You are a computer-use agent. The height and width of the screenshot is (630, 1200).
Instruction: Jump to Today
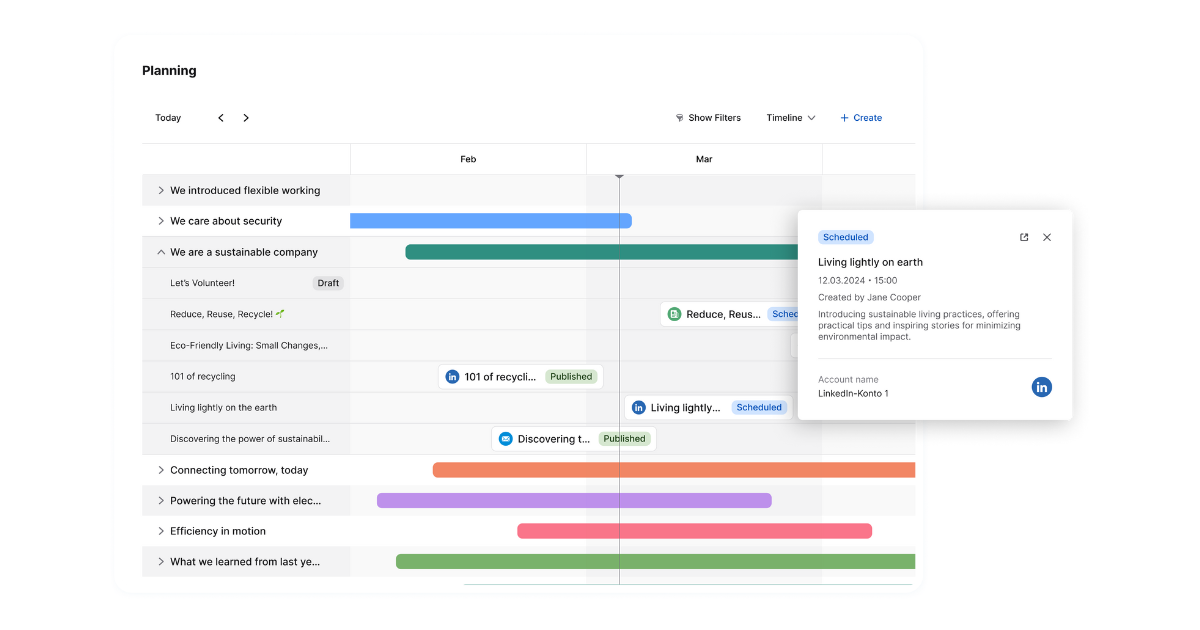tap(168, 117)
